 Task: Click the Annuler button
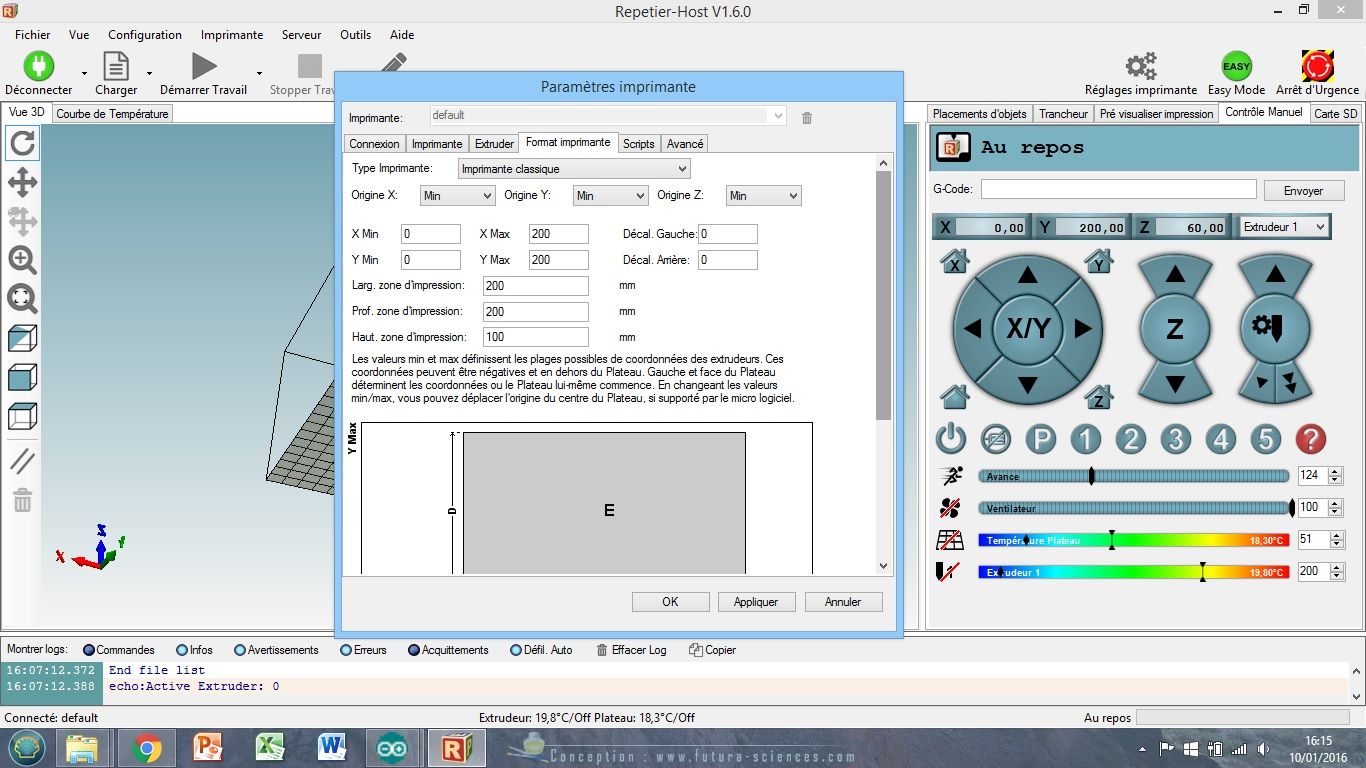tap(843, 602)
